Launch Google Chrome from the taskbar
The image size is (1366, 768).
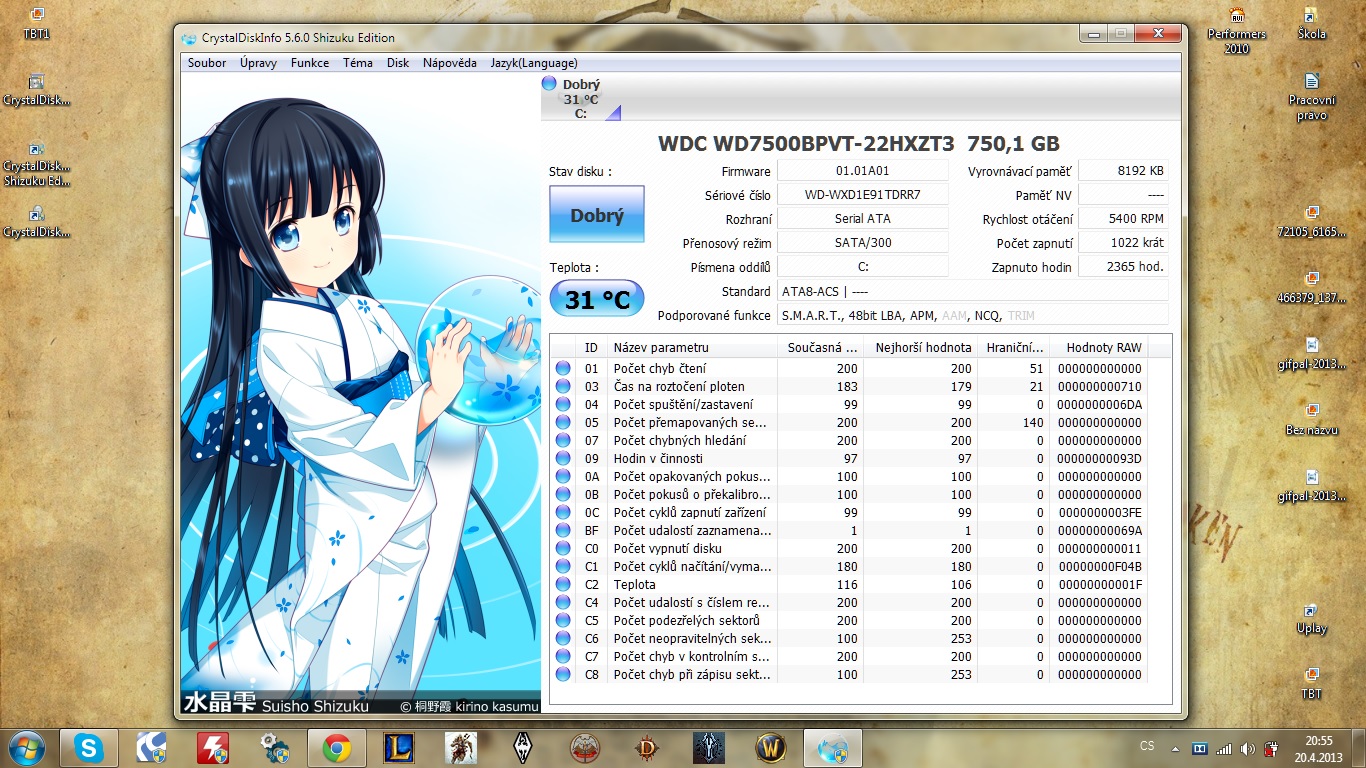click(x=336, y=748)
